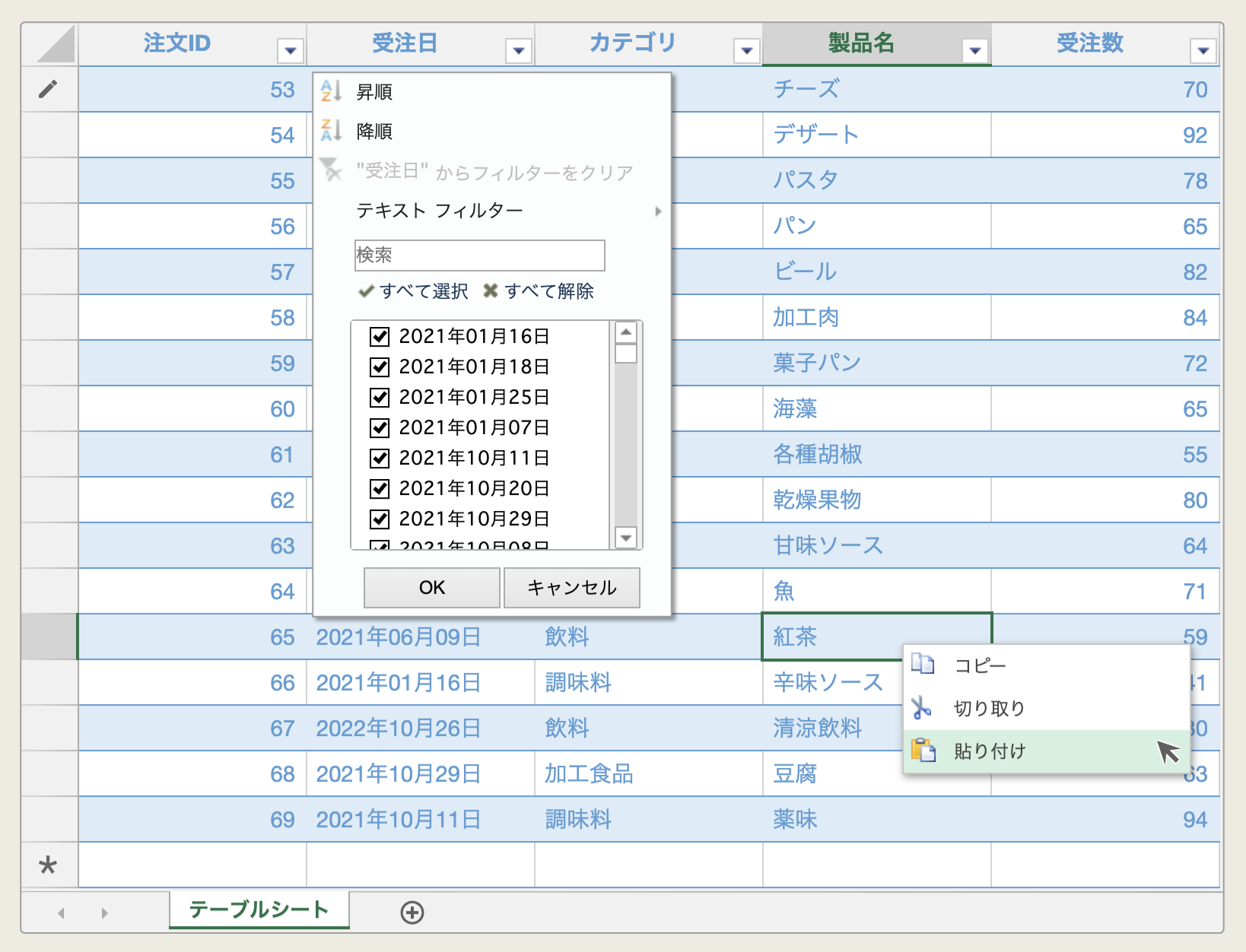1246x952 pixels.
Task: Toggle the 2021年01月25日 checkbox
Action: point(380,397)
